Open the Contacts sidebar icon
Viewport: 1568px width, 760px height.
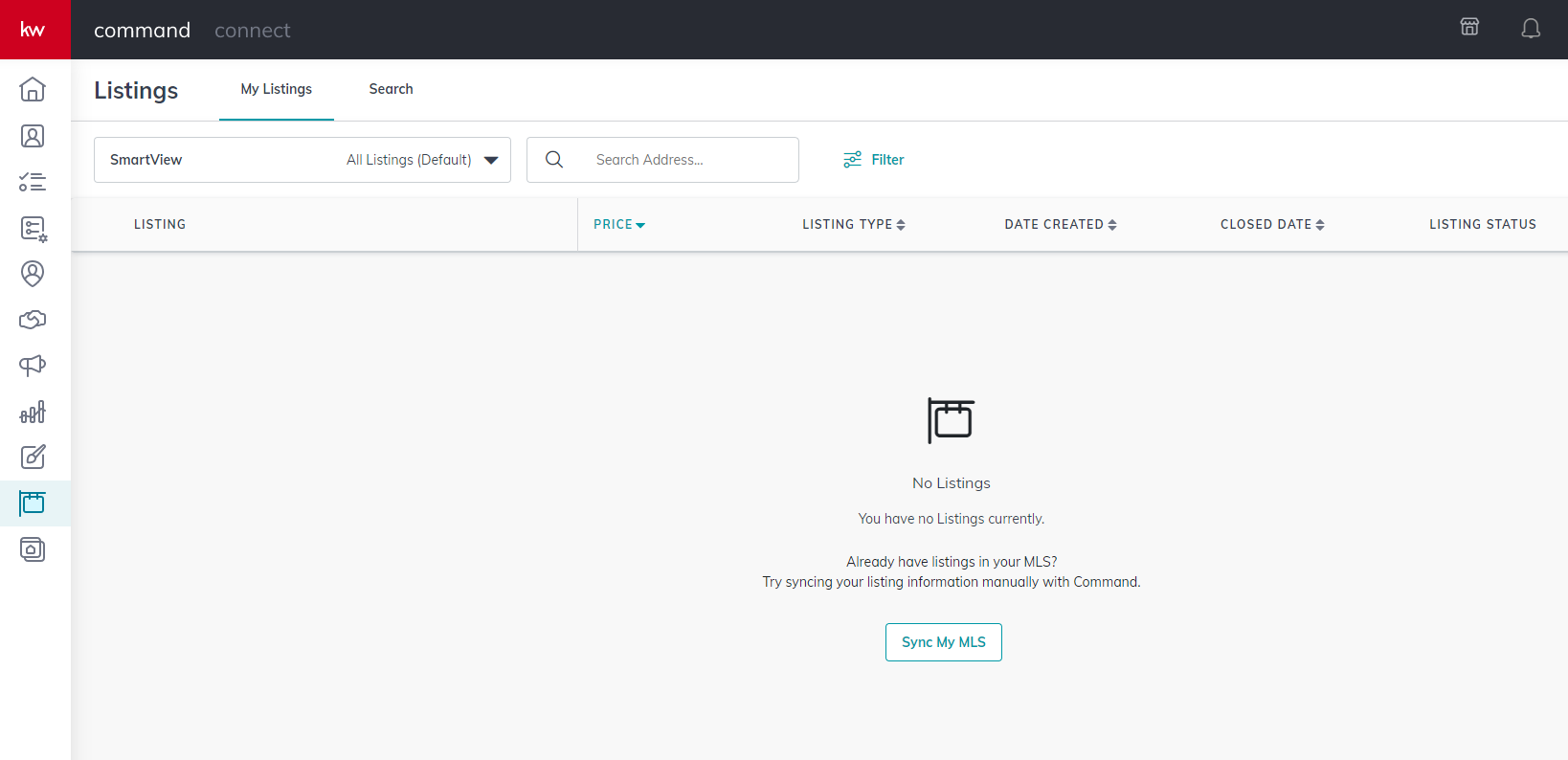point(33,136)
